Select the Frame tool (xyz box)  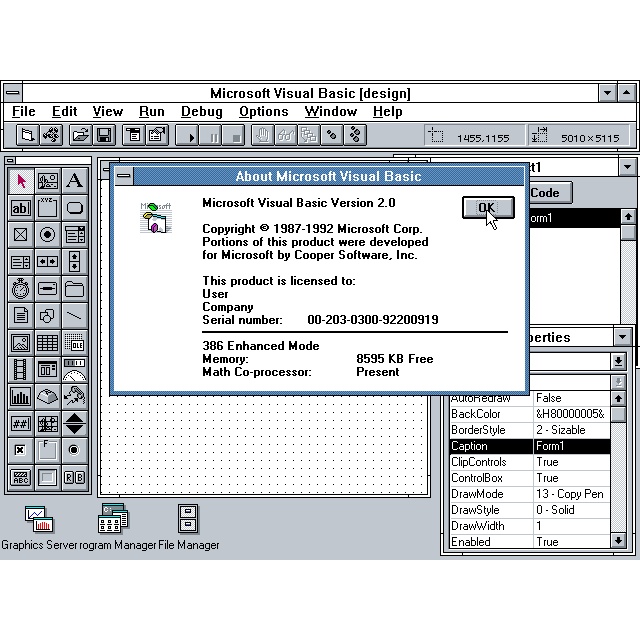point(48,208)
